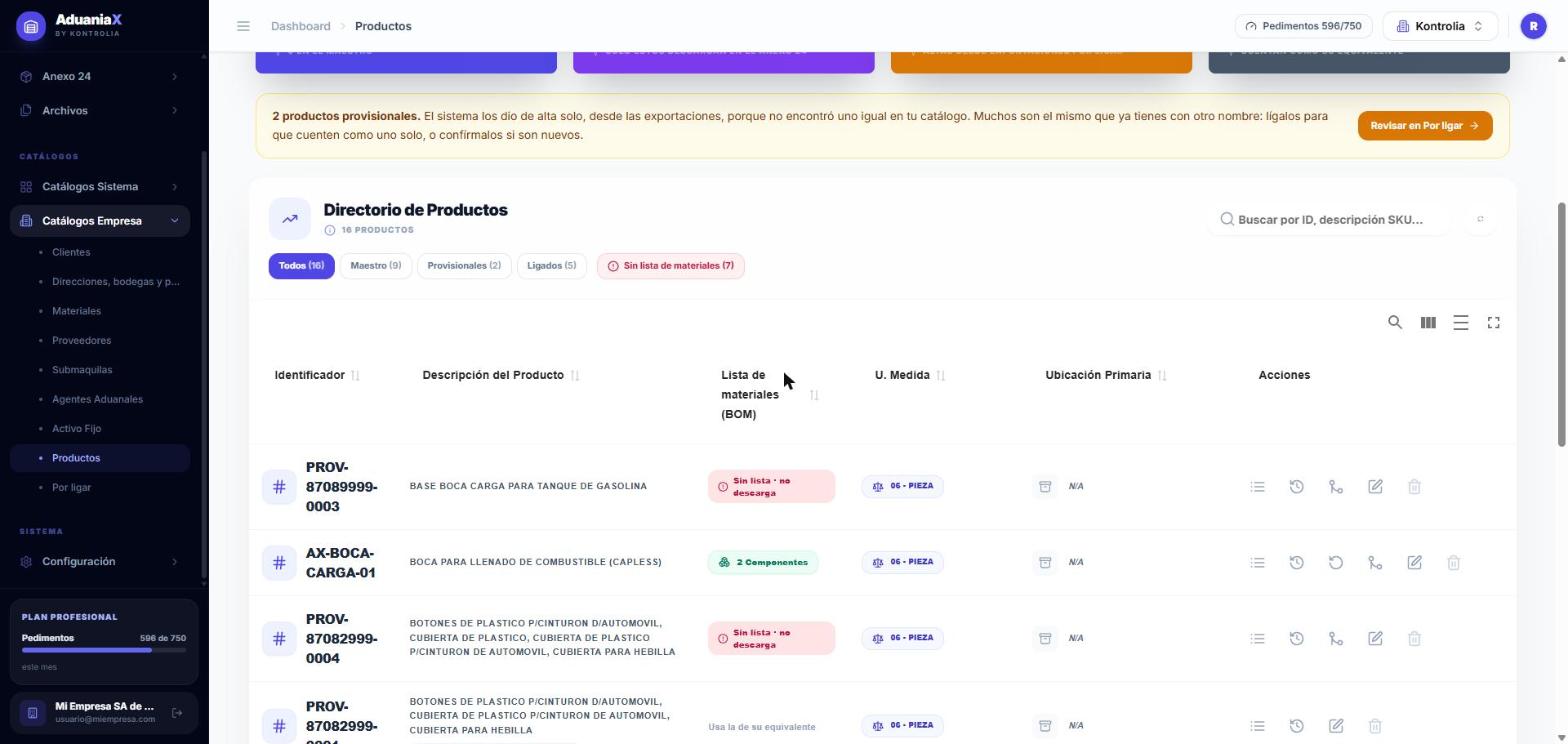Open materials list icon for PROV-87089999-0003
The image size is (1568, 744).
click(1257, 486)
